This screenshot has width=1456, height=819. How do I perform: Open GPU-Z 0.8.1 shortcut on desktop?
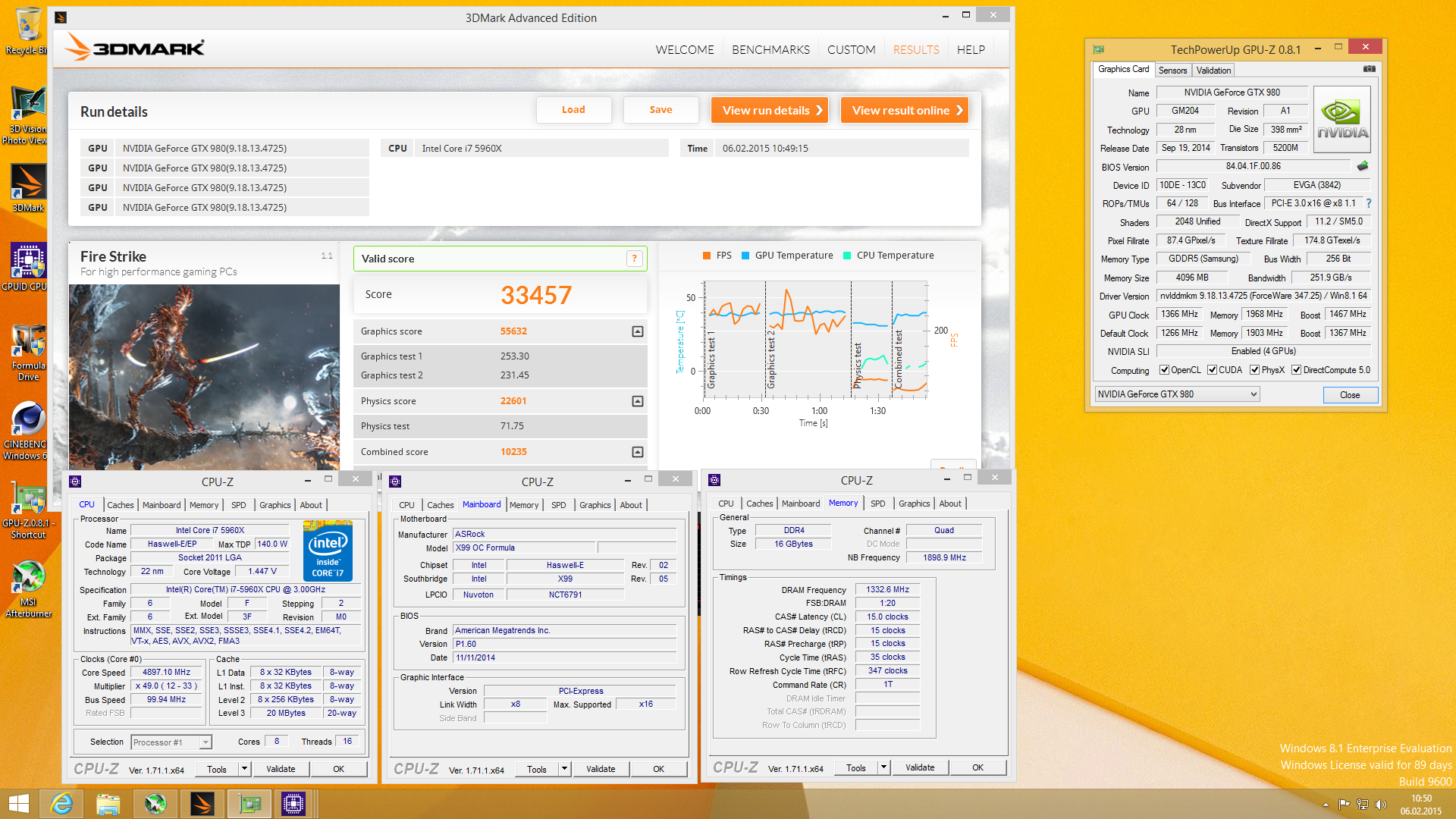(x=27, y=510)
